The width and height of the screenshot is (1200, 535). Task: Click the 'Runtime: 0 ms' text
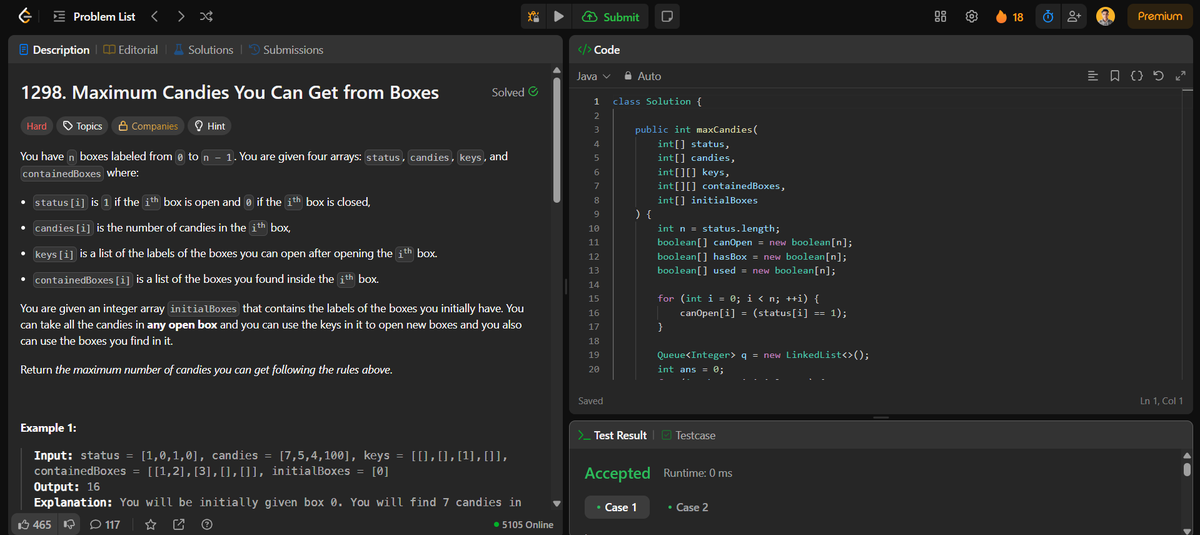point(698,473)
